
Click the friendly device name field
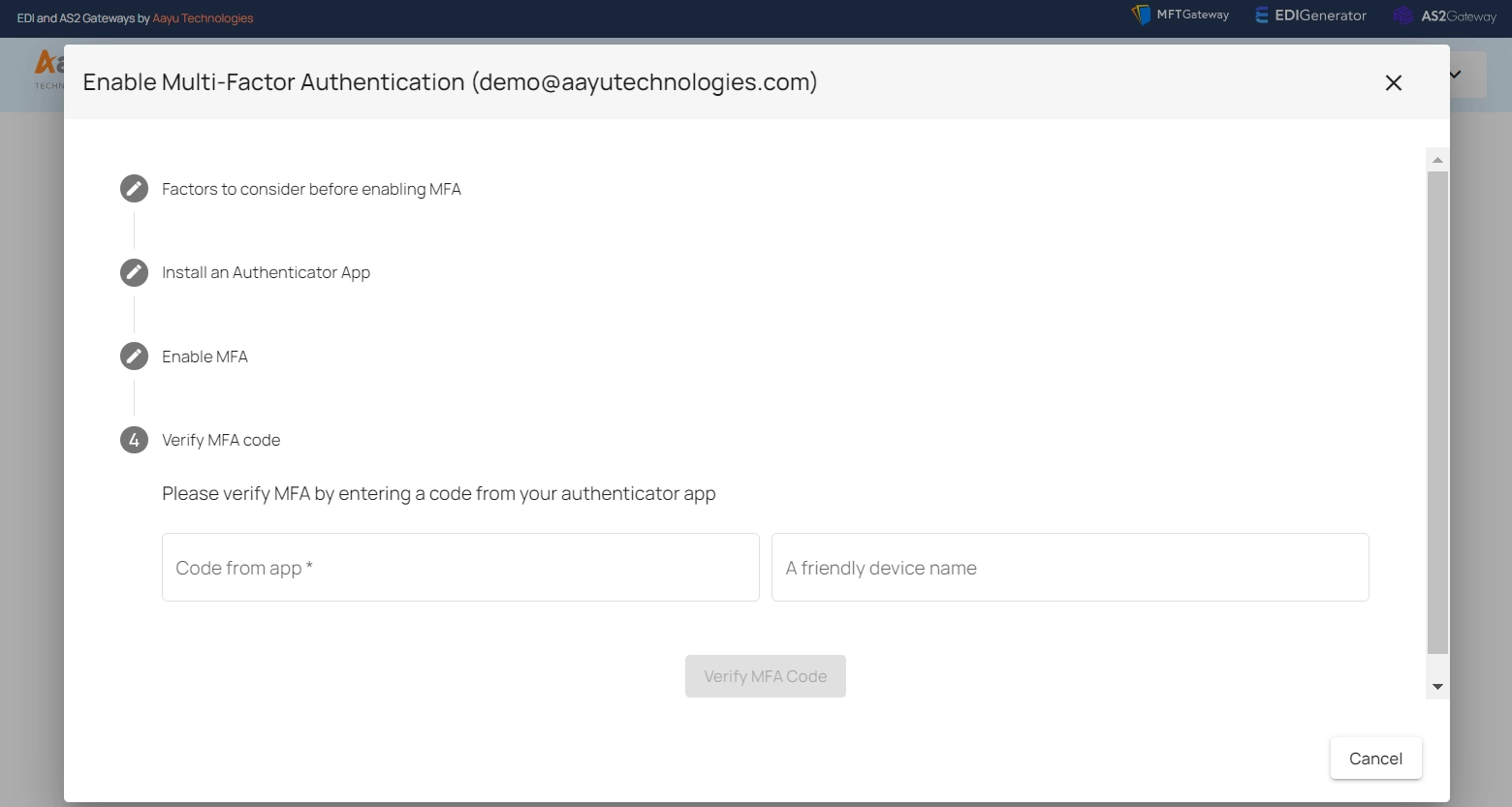[x=1070, y=567]
